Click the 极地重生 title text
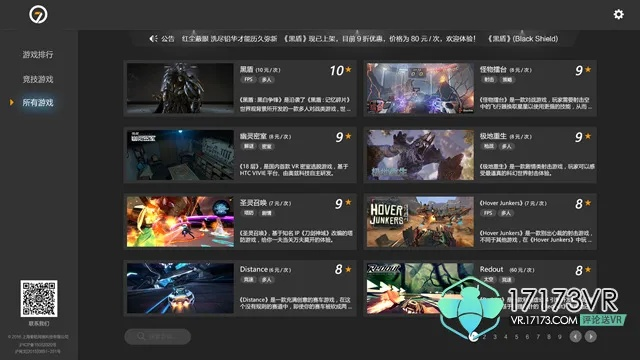The image size is (640, 360). 493,136
